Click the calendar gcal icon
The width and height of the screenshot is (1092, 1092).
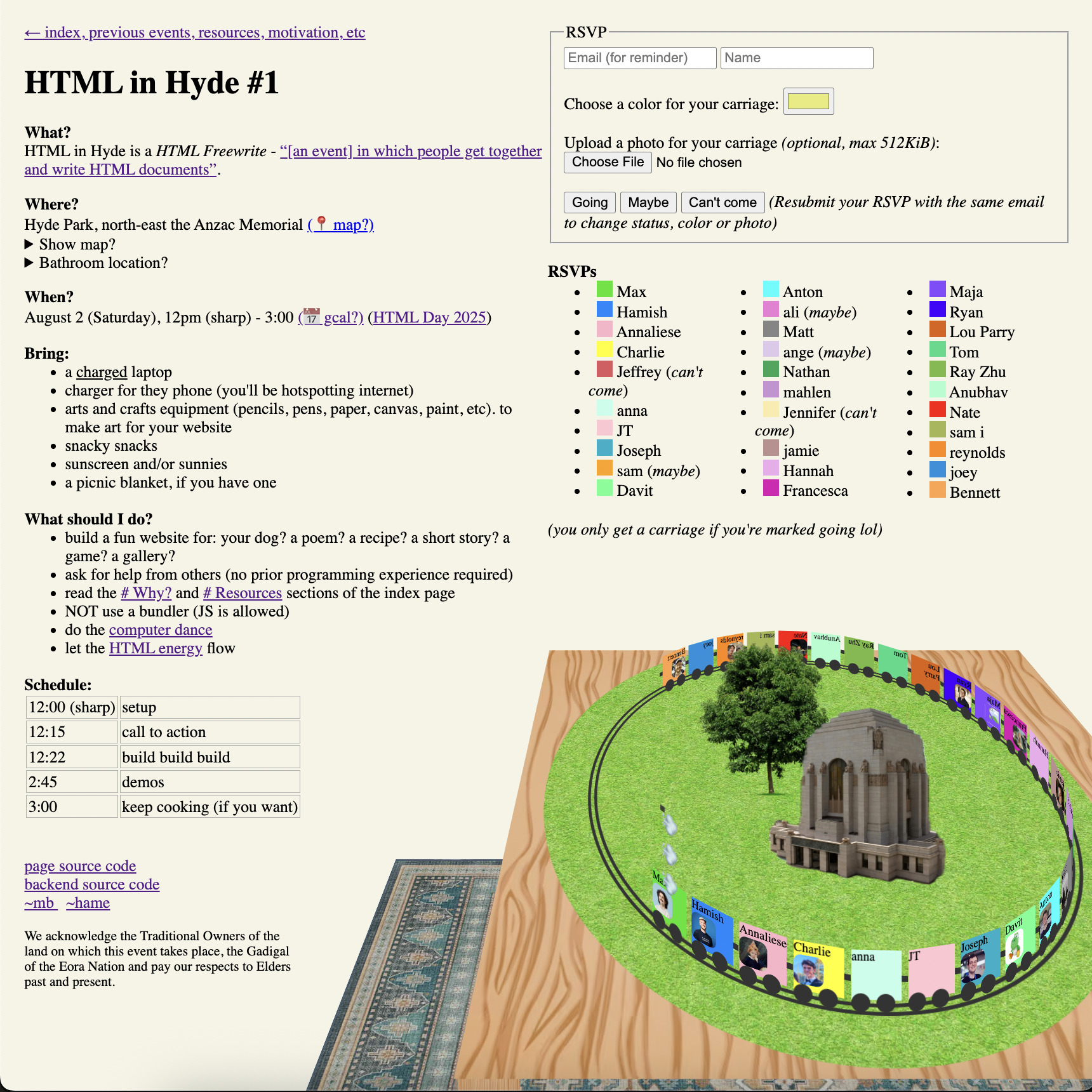311,317
